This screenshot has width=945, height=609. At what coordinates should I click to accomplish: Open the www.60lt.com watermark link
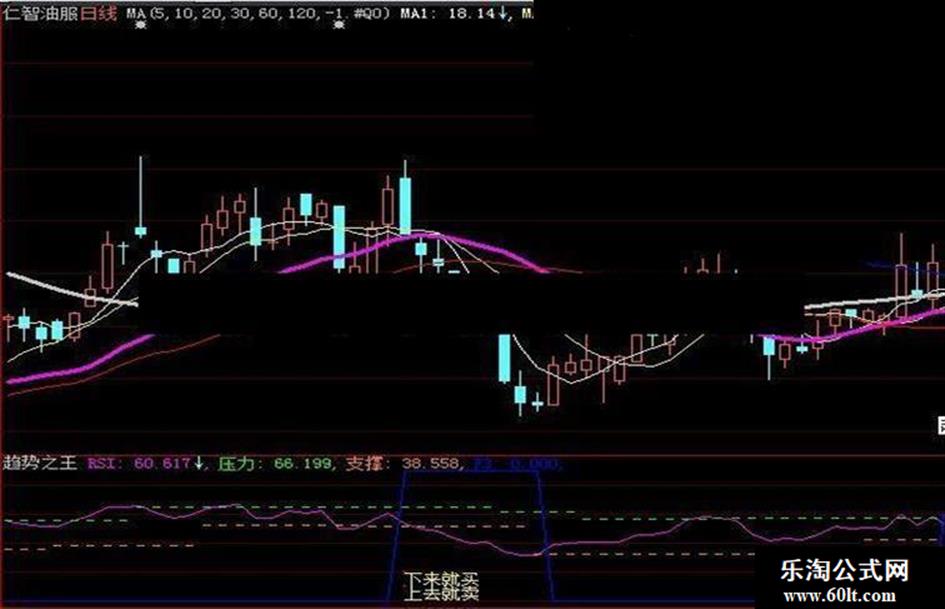[x=839, y=596]
